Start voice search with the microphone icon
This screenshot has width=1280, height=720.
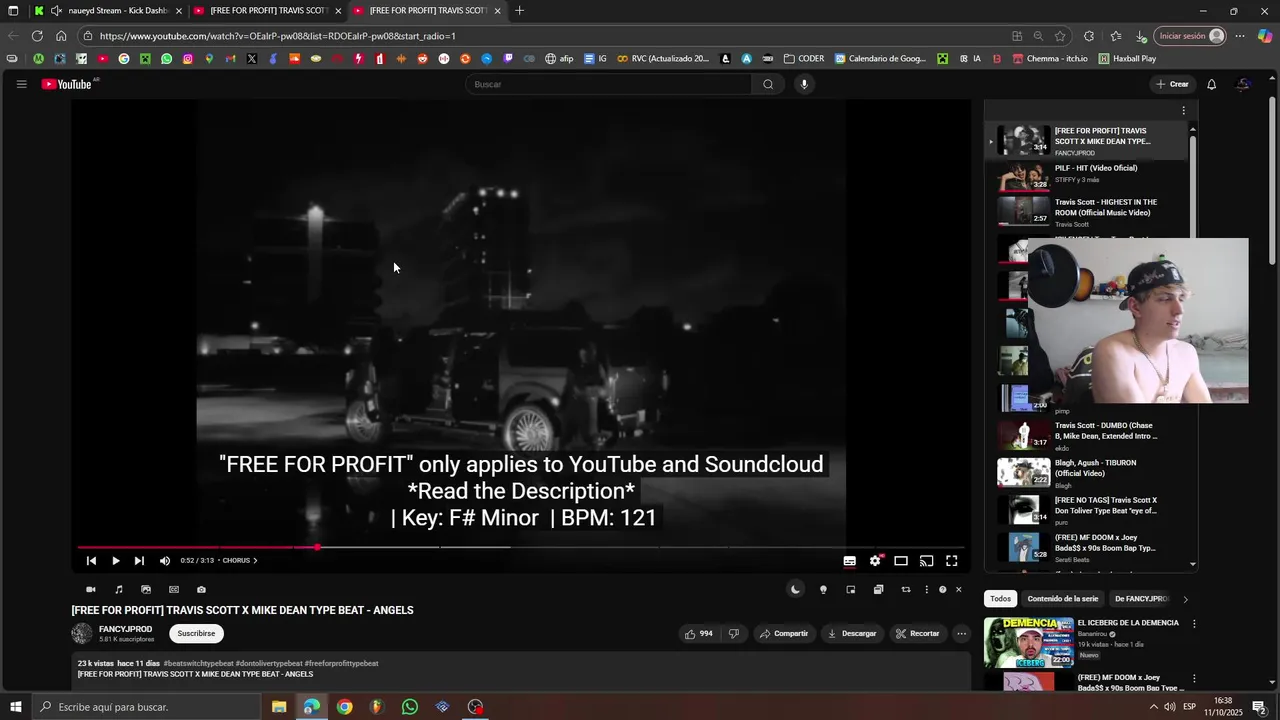pyautogui.click(x=804, y=84)
